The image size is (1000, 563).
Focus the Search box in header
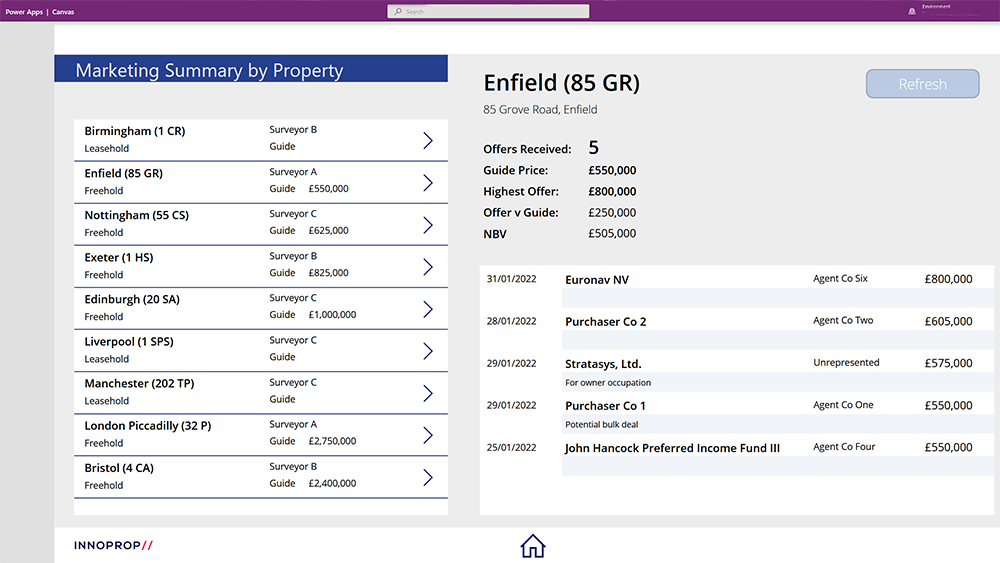tap(488, 11)
